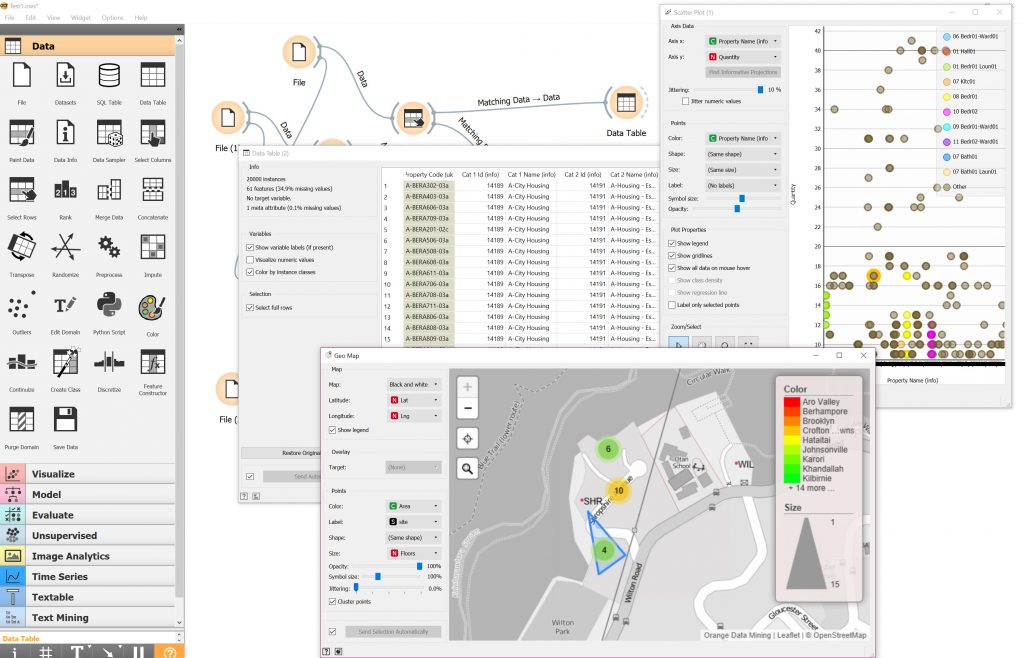1024x658 pixels.
Task: Zoom in on the Geo Map
Action: [466, 387]
